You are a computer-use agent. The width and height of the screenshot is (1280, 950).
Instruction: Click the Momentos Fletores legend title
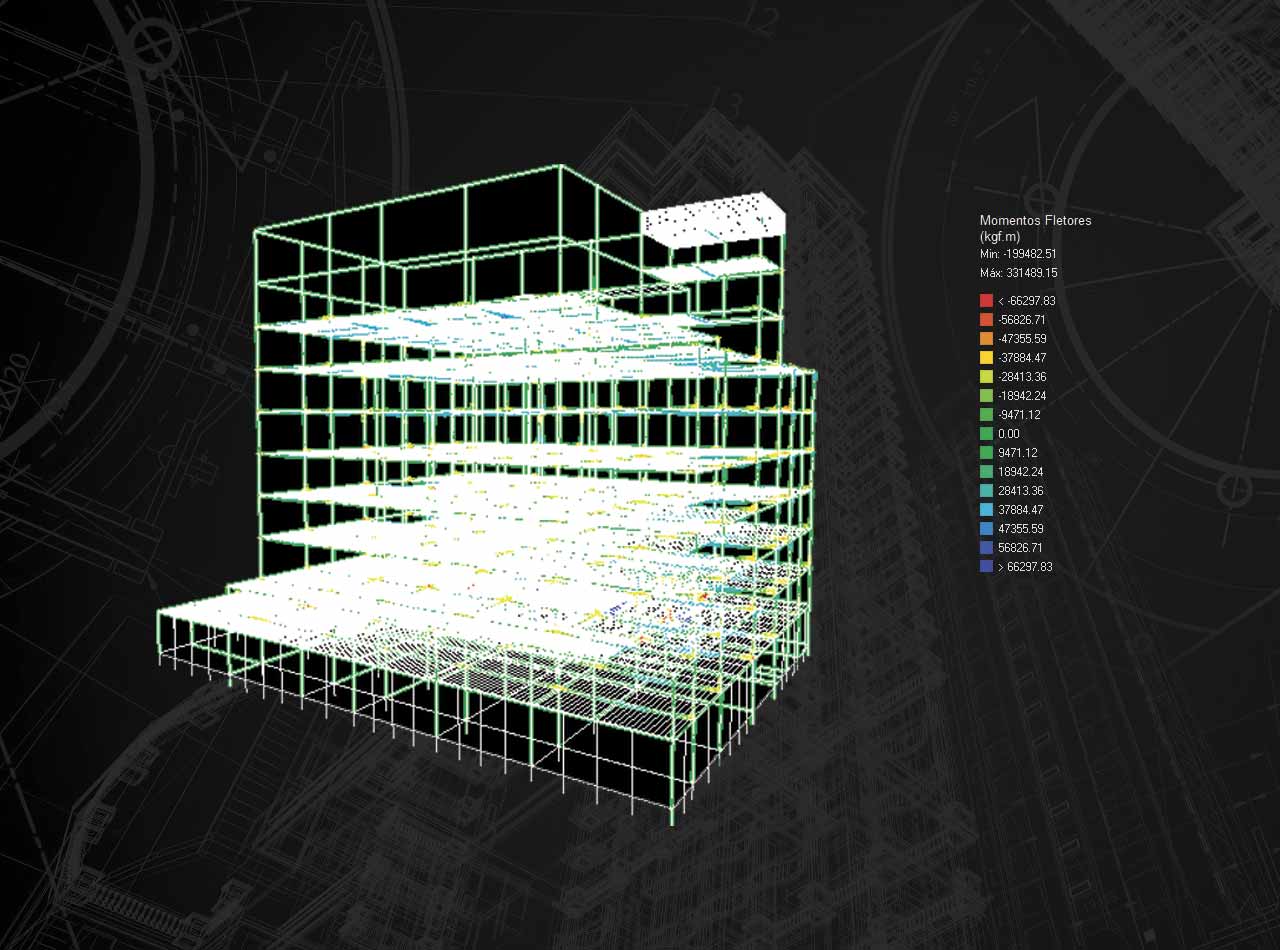(1035, 221)
